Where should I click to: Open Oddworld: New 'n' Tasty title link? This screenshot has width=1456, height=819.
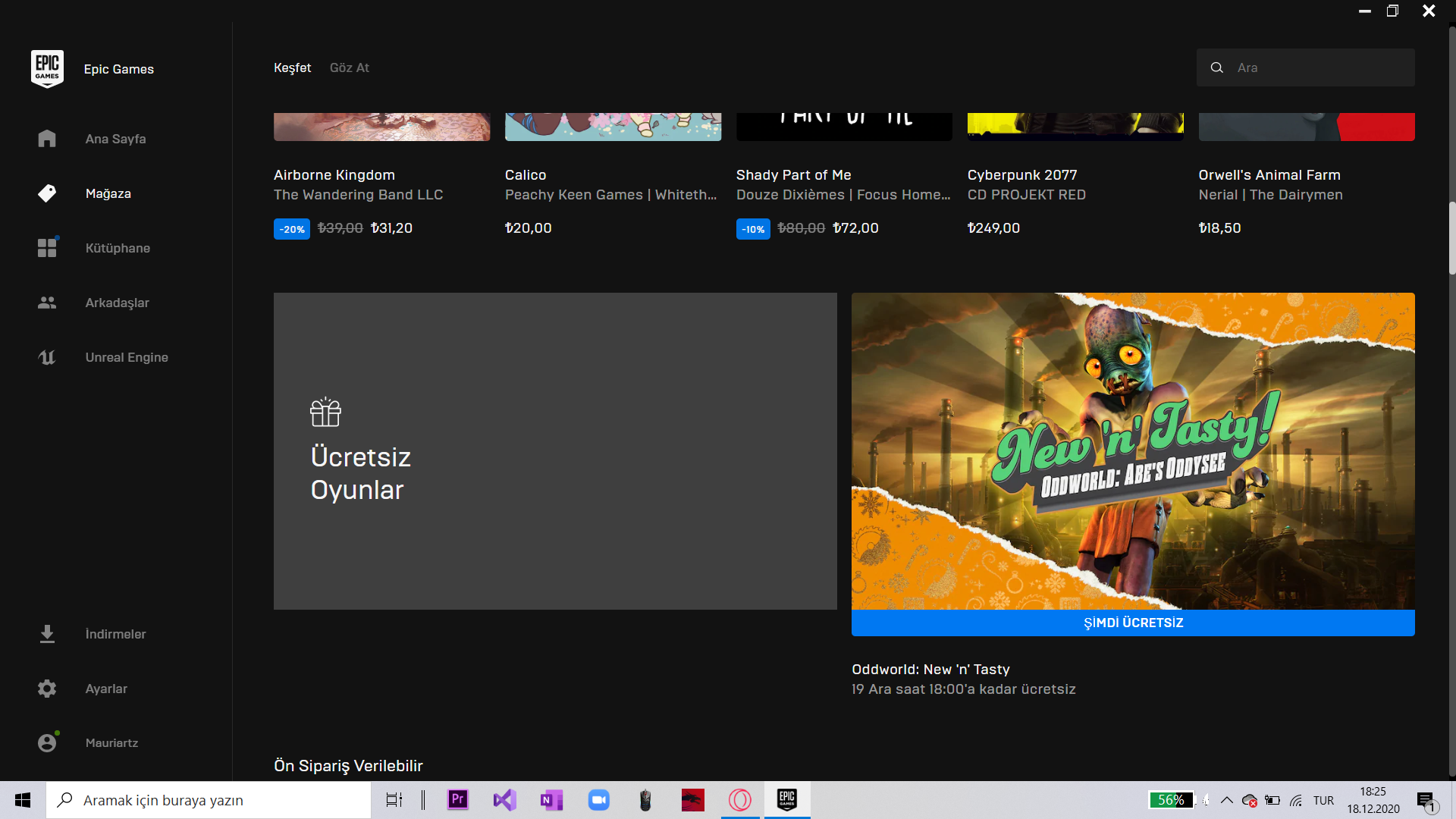[930, 670]
